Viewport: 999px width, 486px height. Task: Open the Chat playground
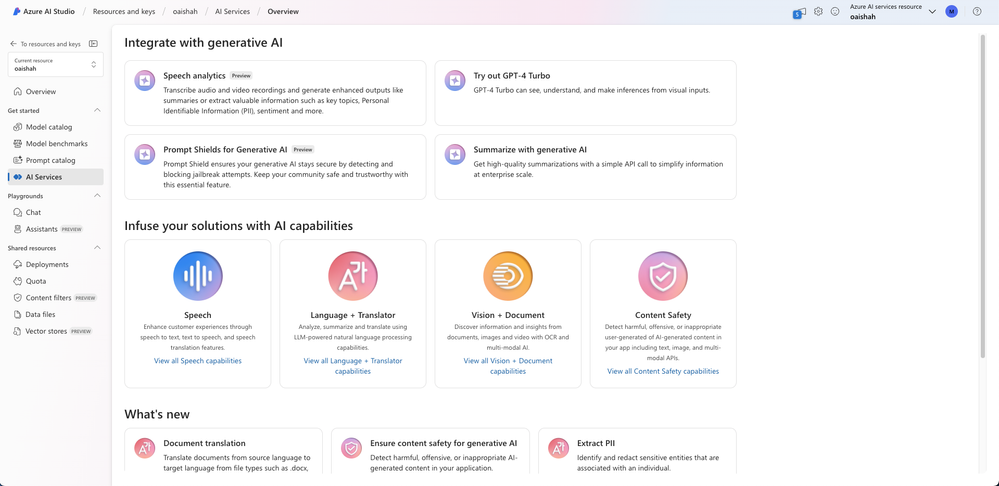(55, 212)
